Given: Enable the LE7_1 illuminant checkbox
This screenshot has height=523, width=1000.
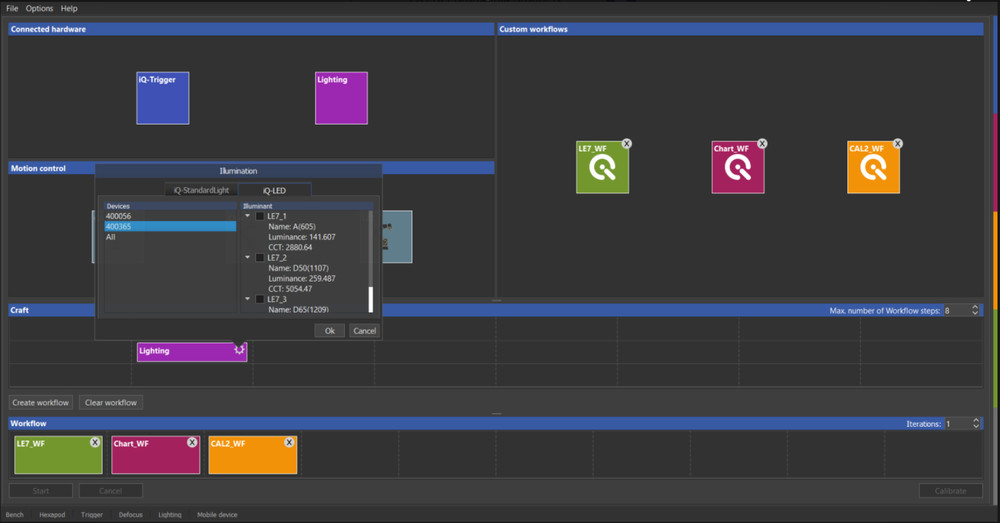Looking at the screenshot, I should [x=260, y=216].
